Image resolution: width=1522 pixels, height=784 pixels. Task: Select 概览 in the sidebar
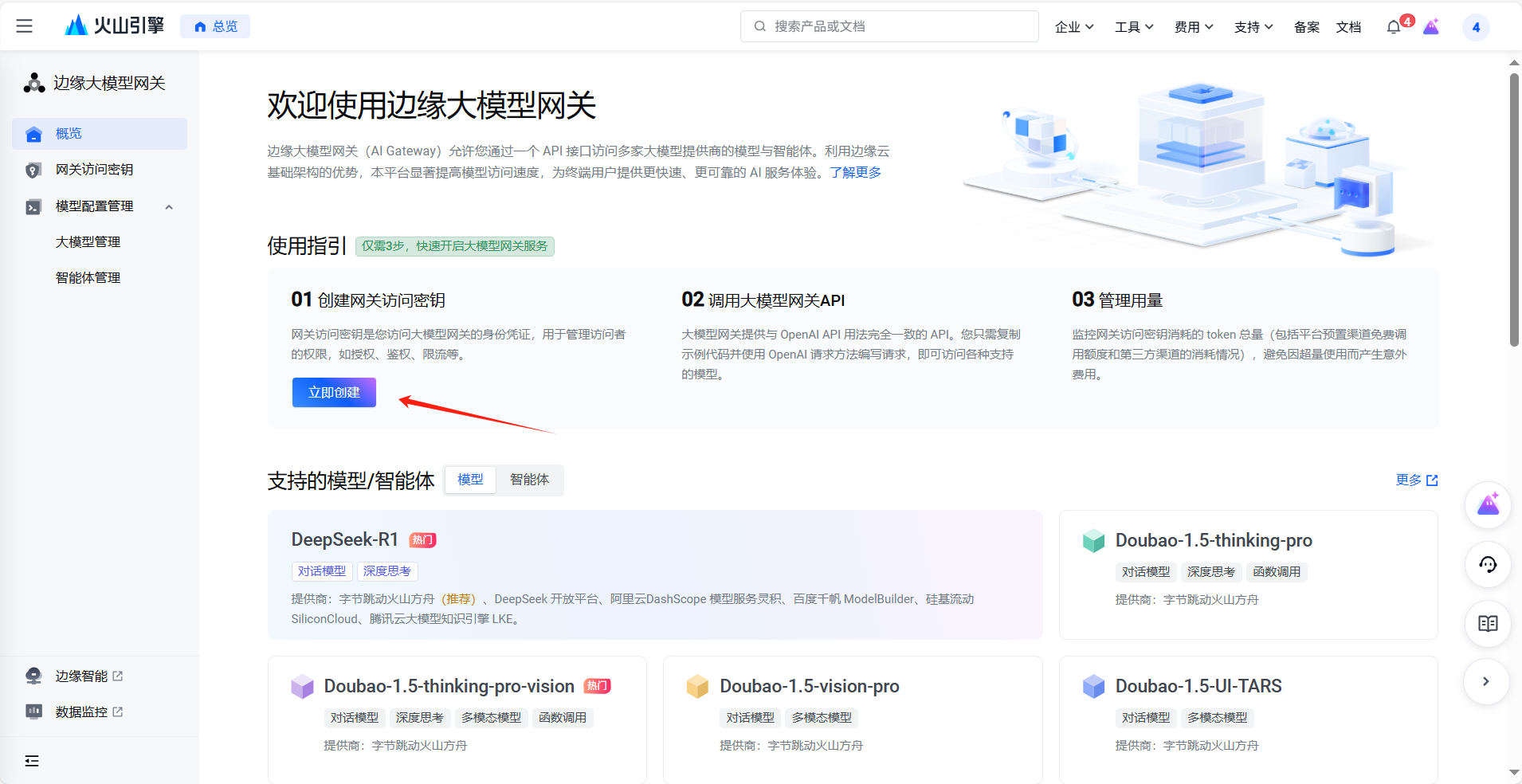click(100, 134)
